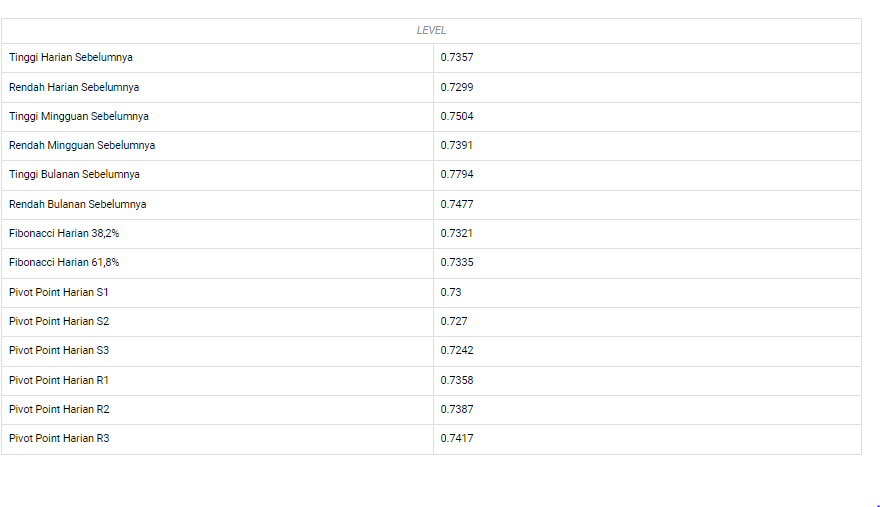This screenshot has width=880, height=507.
Task: Select the Pivot Point Harian S2 label
Action: point(59,321)
